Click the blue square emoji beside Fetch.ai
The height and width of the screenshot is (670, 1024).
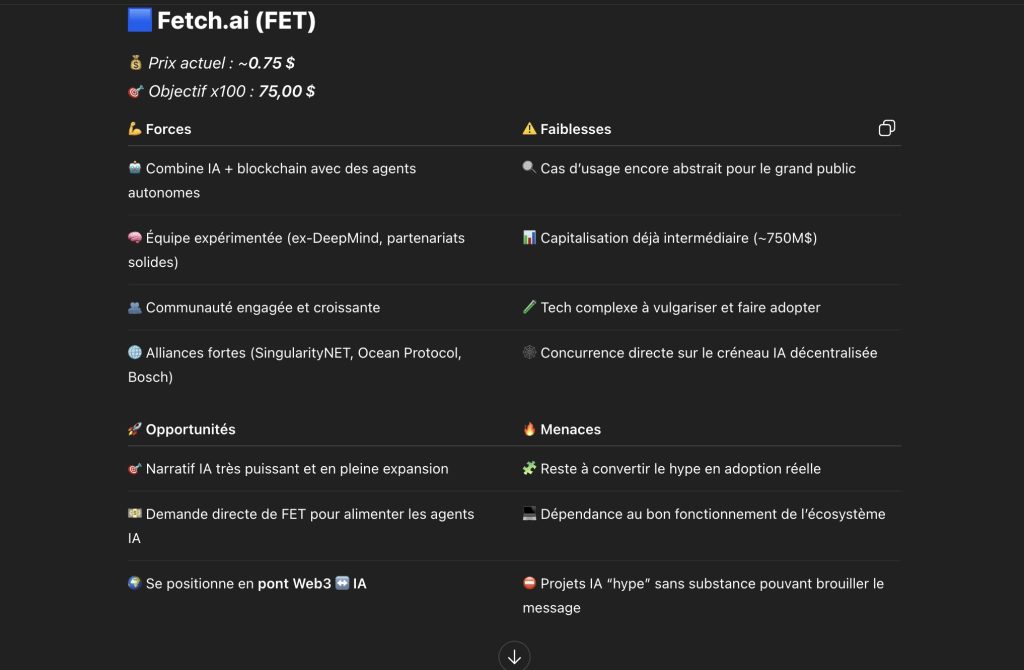[140, 20]
